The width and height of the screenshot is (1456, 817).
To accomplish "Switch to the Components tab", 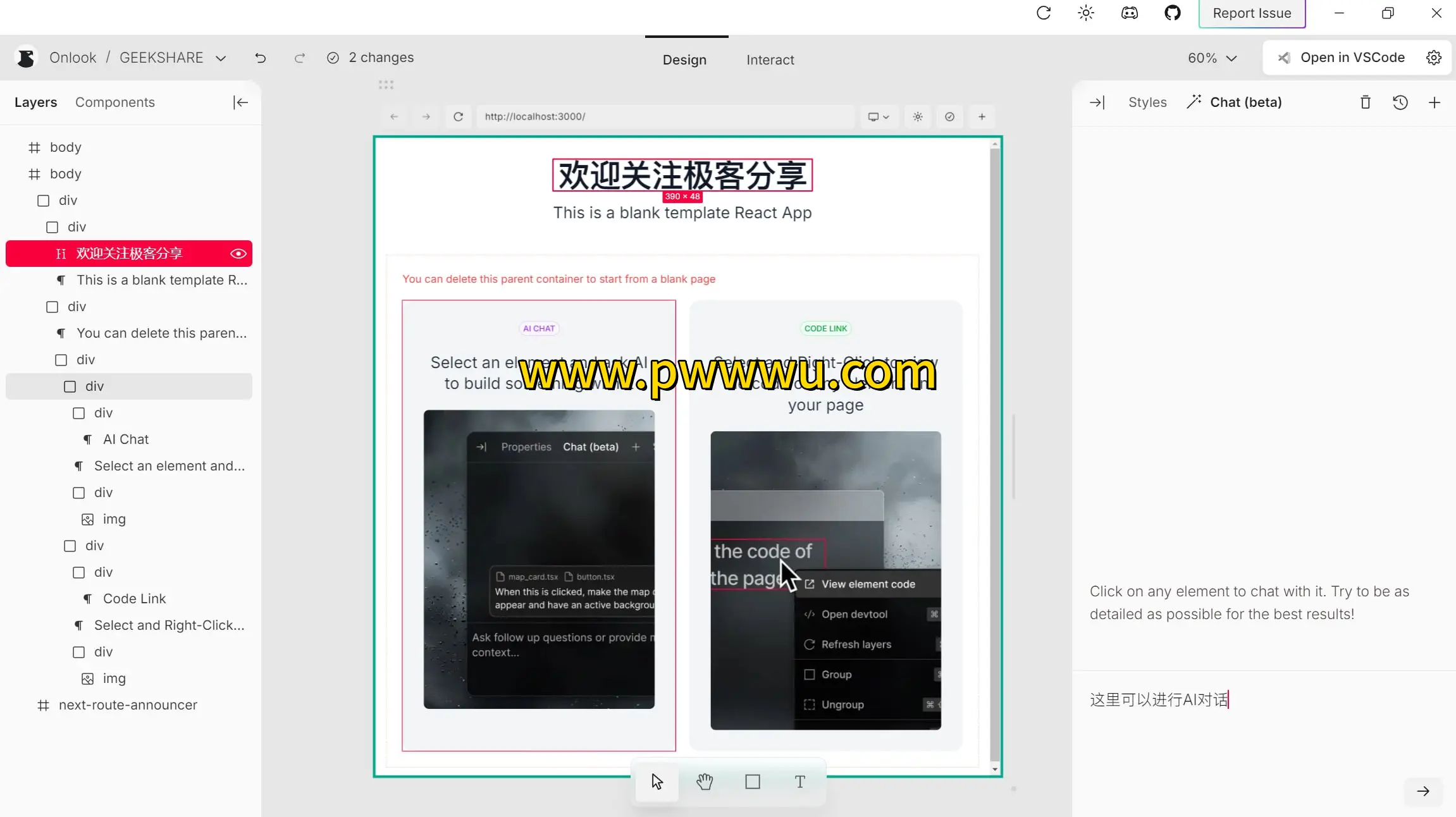I will 115,102.
